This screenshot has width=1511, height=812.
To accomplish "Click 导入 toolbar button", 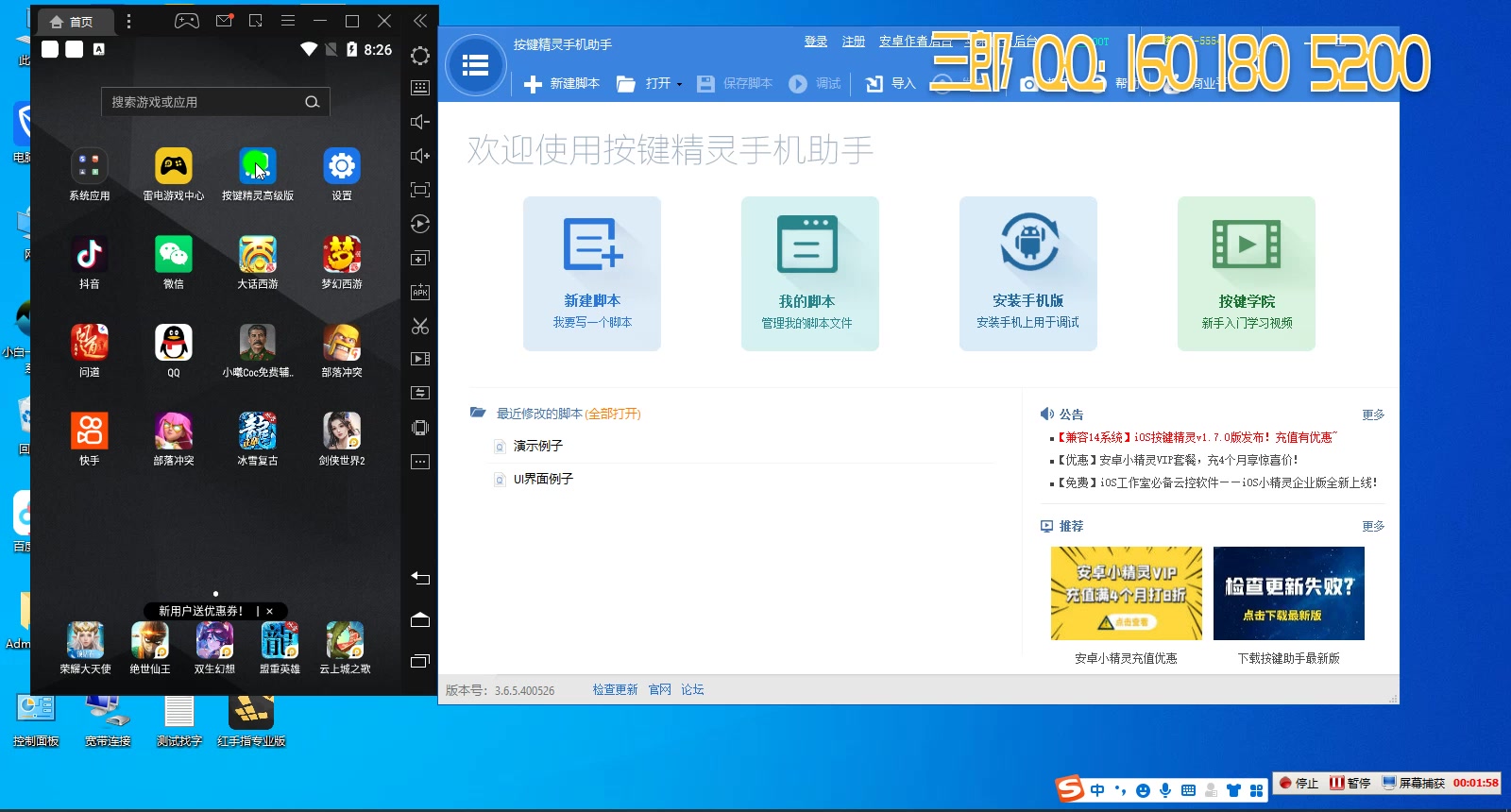I will [x=891, y=84].
